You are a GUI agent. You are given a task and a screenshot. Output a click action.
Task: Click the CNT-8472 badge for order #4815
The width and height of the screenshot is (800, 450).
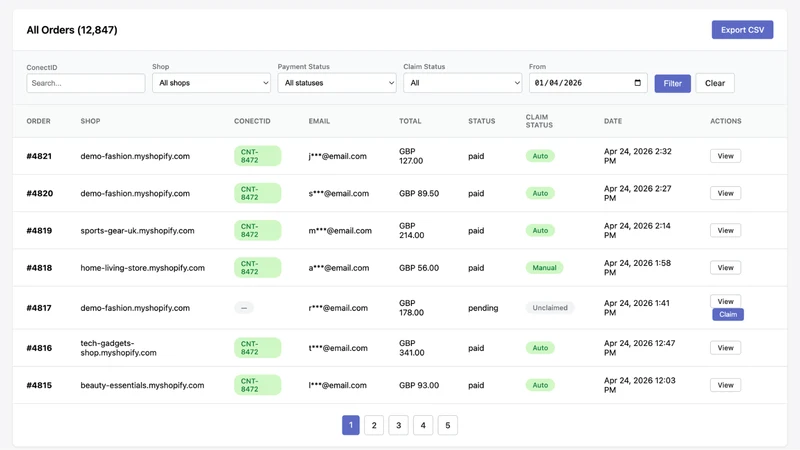coord(257,385)
